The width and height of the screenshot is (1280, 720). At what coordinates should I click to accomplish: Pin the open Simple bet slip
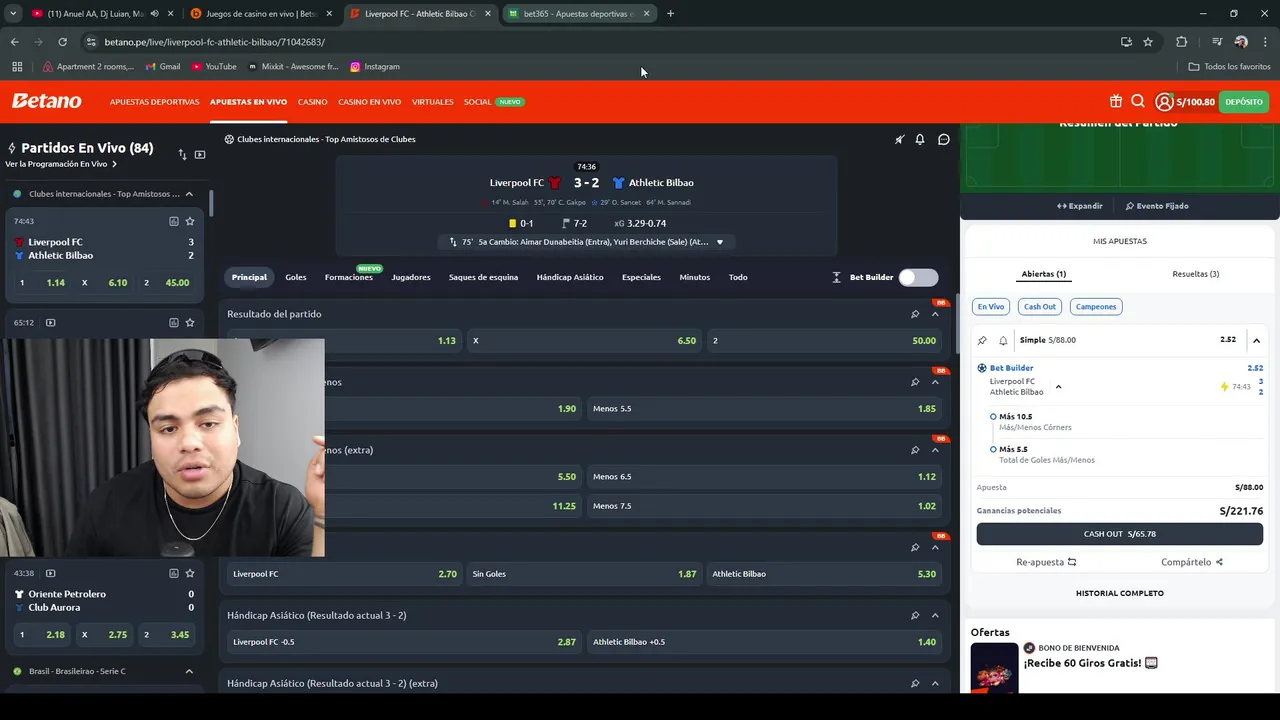pyautogui.click(x=982, y=340)
